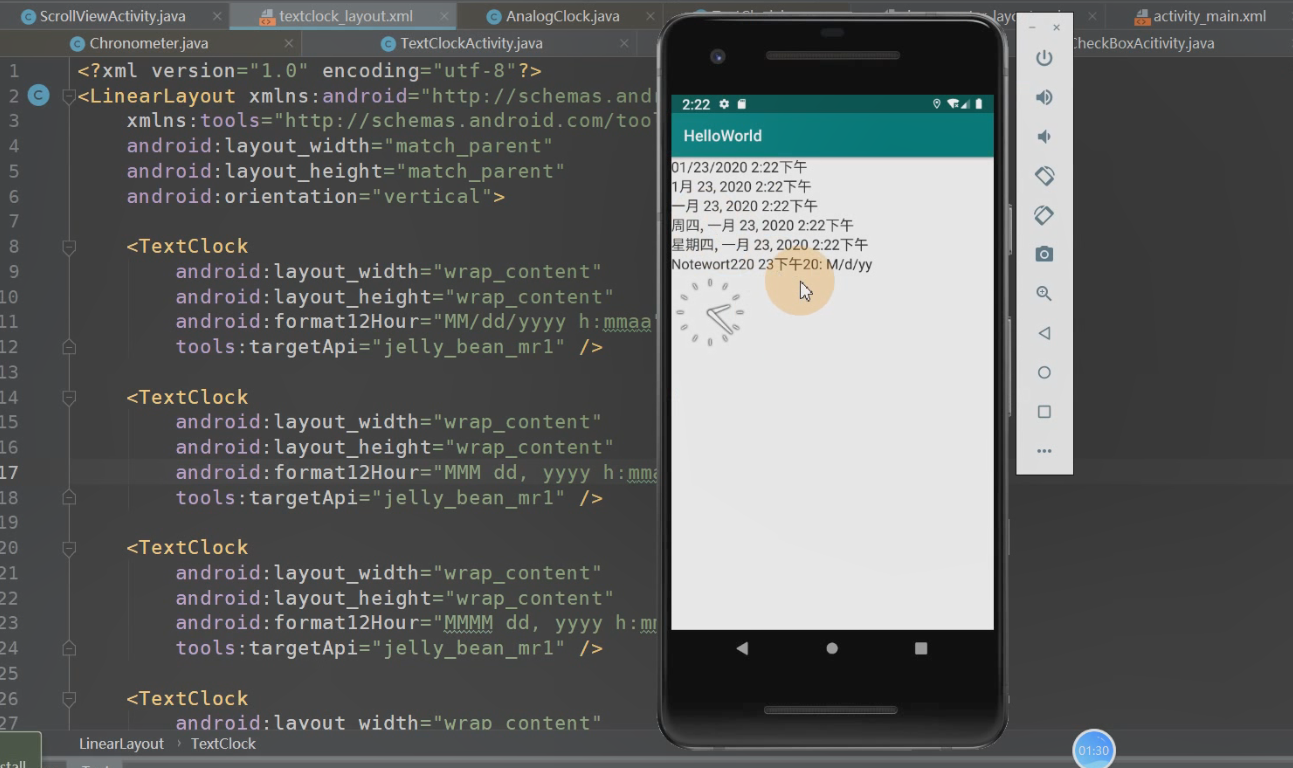Rotate emulator right with the second rotate icon
The height and width of the screenshot is (768, 1293).
pyautogui.click(x=1044, y=215)
